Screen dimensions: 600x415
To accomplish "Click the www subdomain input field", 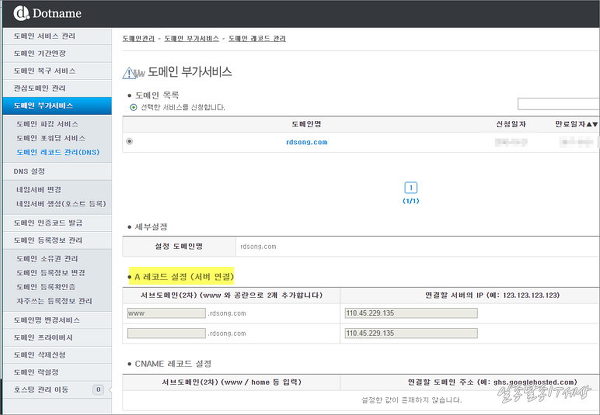I will coord(165,313).
